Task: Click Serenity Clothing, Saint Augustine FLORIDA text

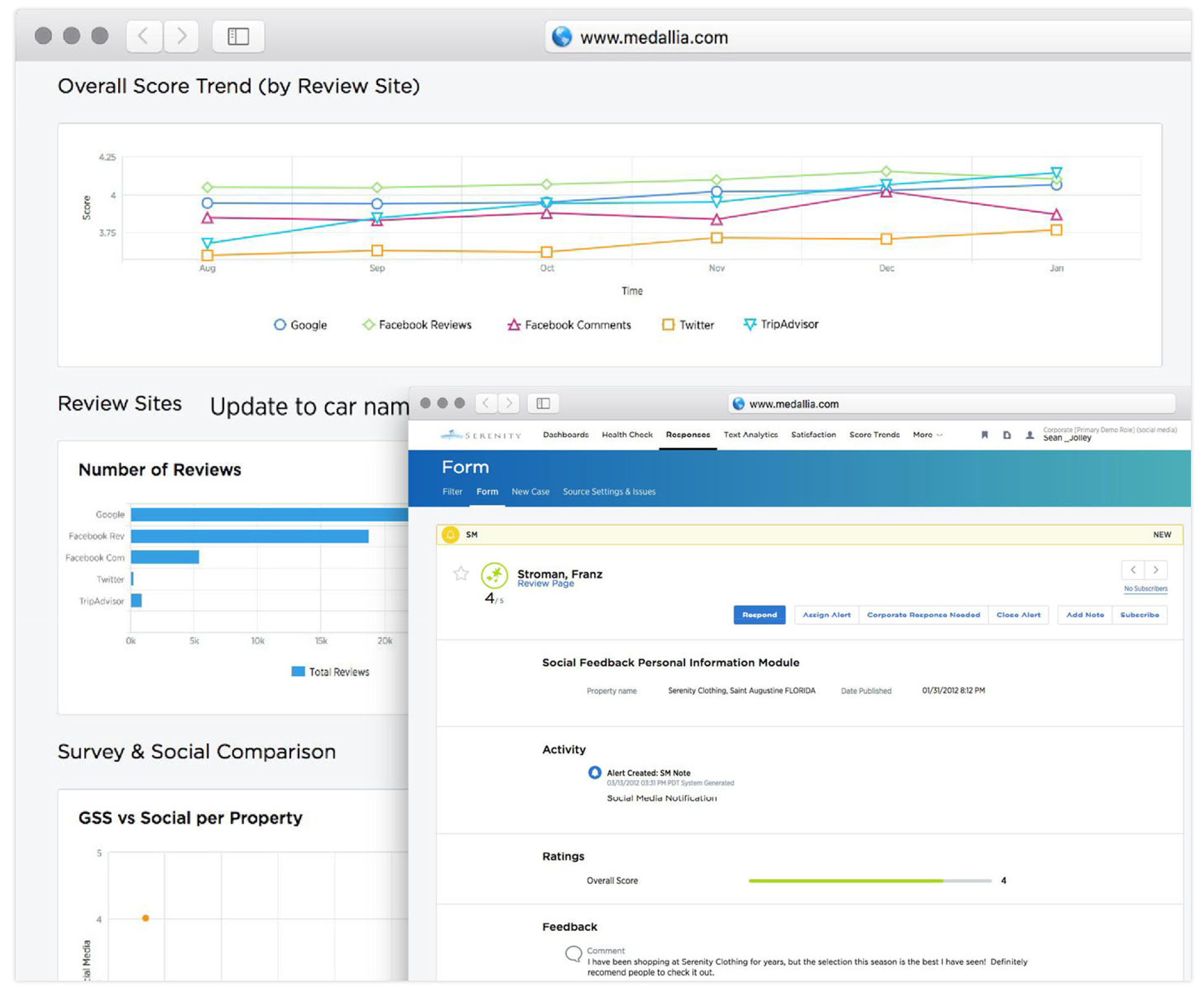Action: pyautogui.click(x=741, y=690)
